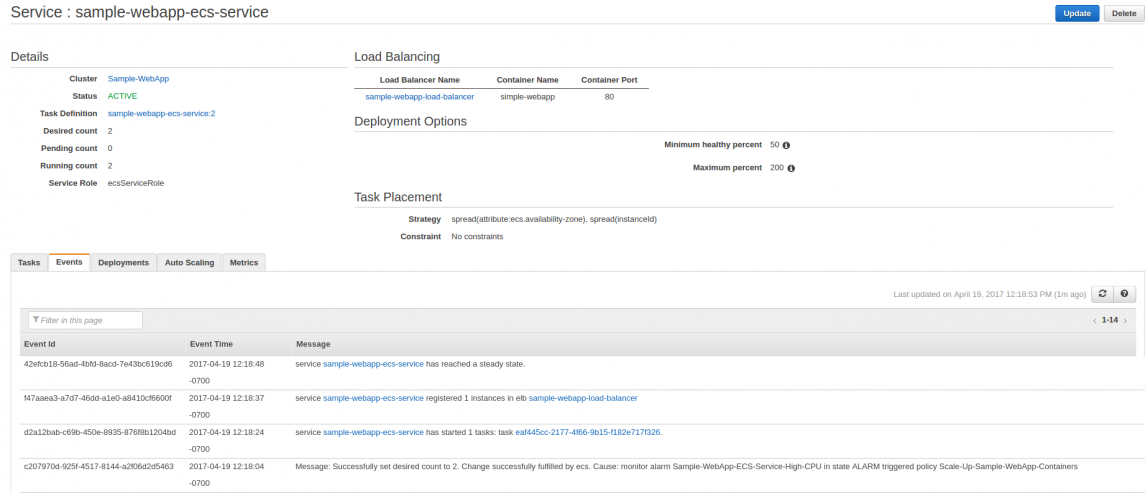Select event id c207970d-925f-4517-8144-a2f06d2d5463
This screenshot has width=1145, height=494.
point(99,466)
